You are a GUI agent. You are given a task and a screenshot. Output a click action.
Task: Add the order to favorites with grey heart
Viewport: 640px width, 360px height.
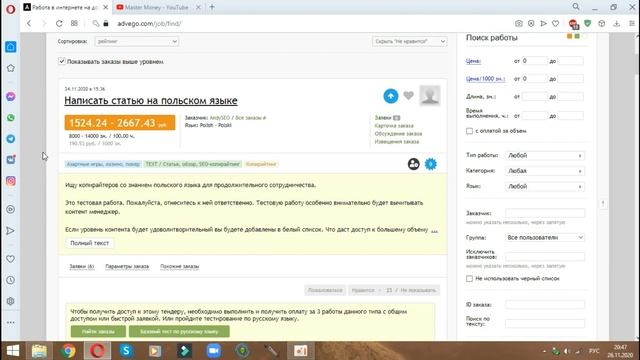coord(409,96)
